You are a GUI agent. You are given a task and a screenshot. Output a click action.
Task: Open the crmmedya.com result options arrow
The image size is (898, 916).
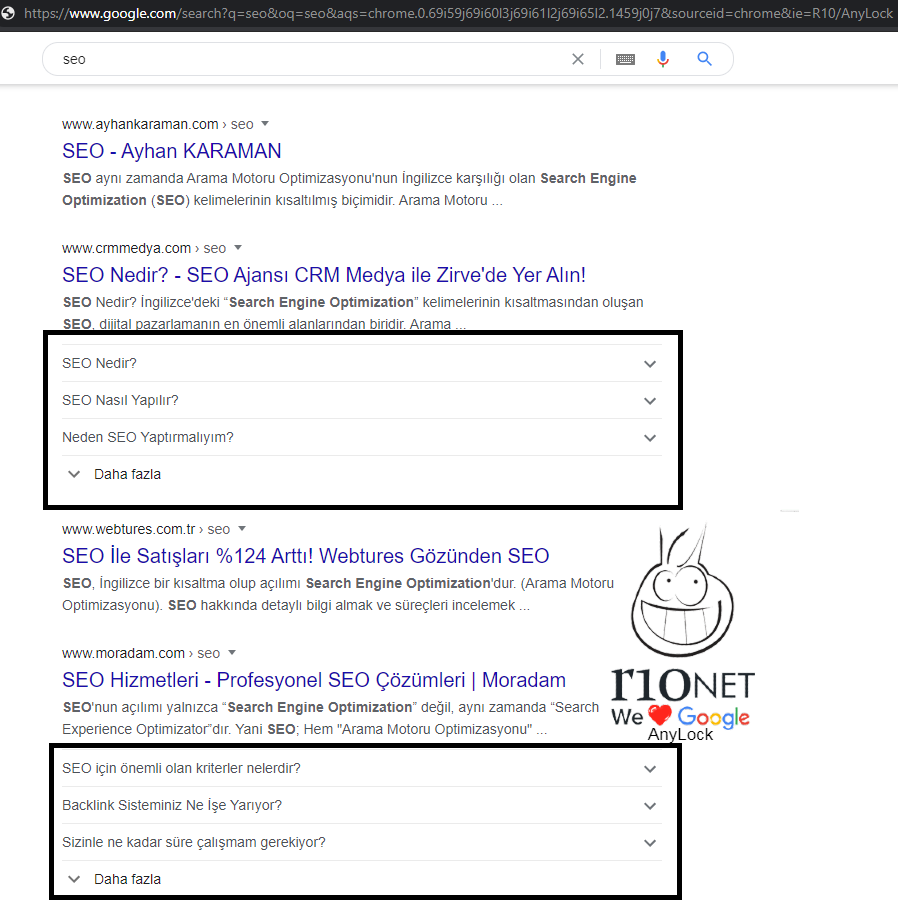(238, 248)
